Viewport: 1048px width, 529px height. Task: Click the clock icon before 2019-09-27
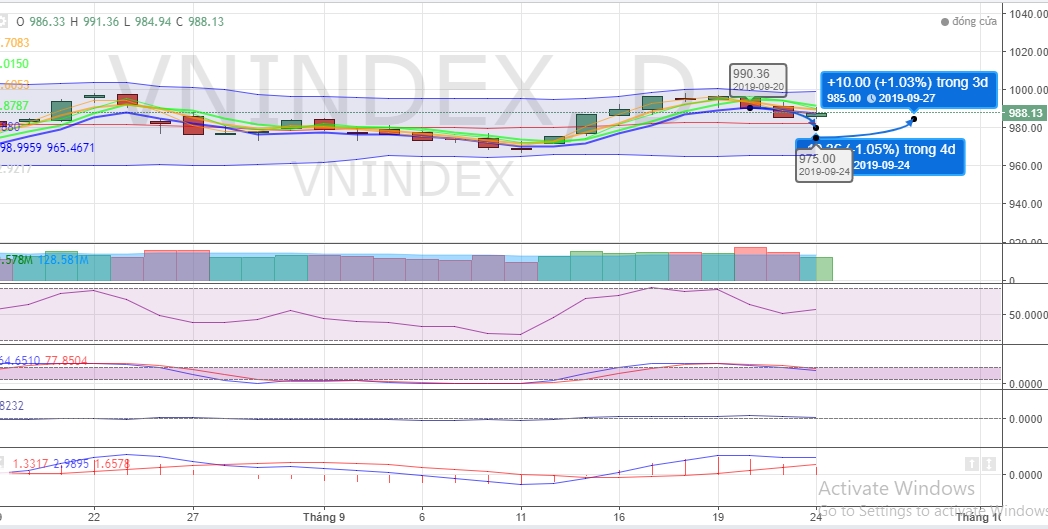pyautogui.click(x=871, y=98)
